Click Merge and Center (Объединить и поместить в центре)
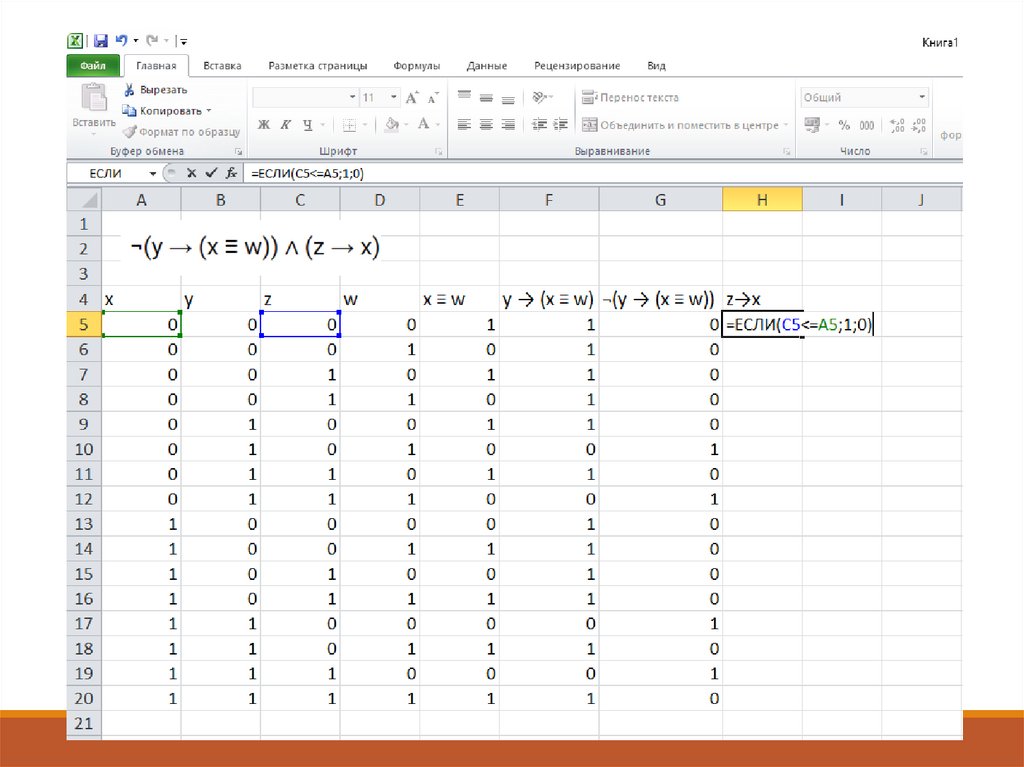Viewport: 1024px width, 767px height. [680, 125]
